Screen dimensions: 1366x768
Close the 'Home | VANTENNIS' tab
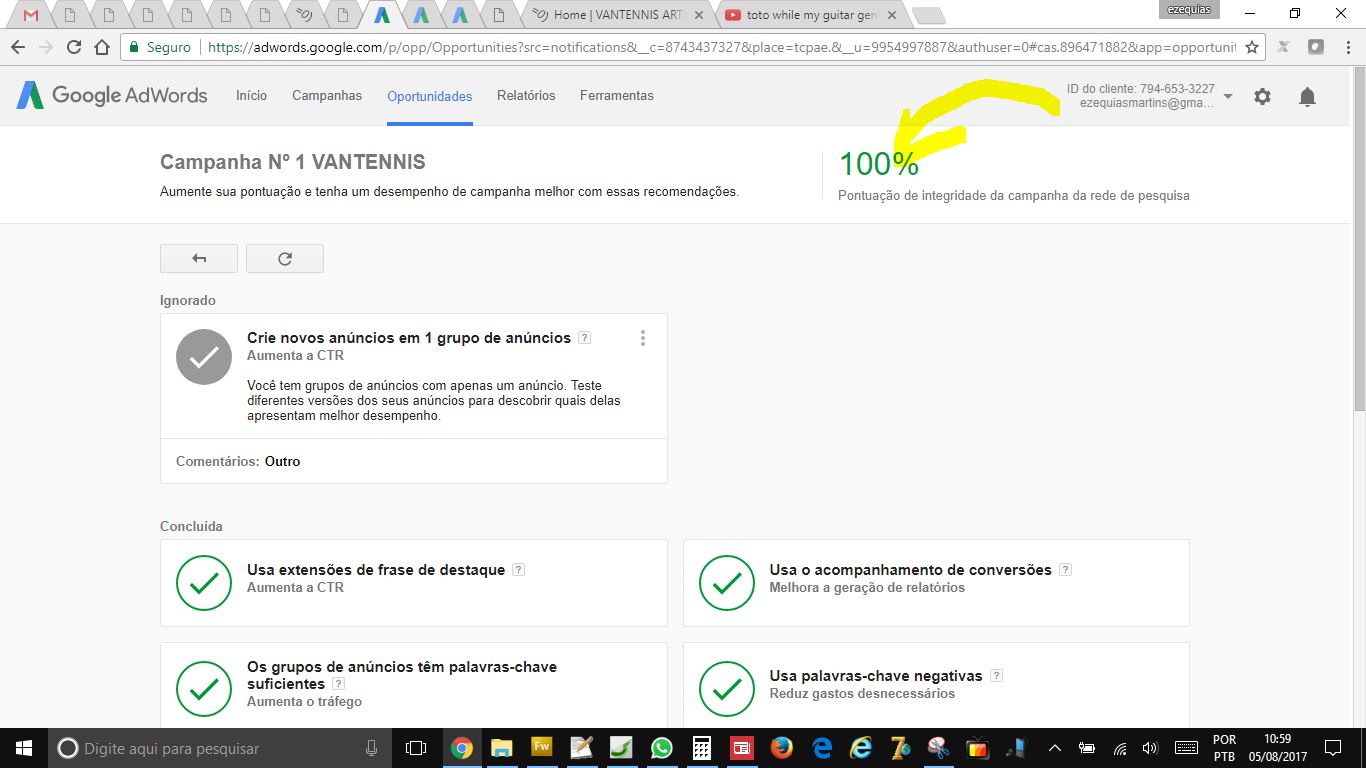pos(698,15)
